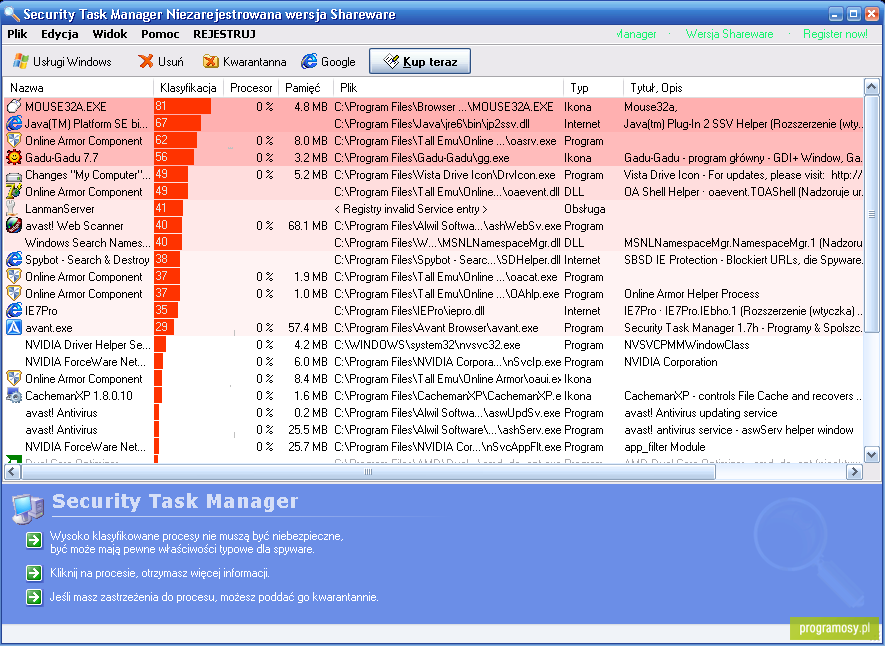Click the red rating bar showing 67
885x646 pixels.
coord(177,123)
